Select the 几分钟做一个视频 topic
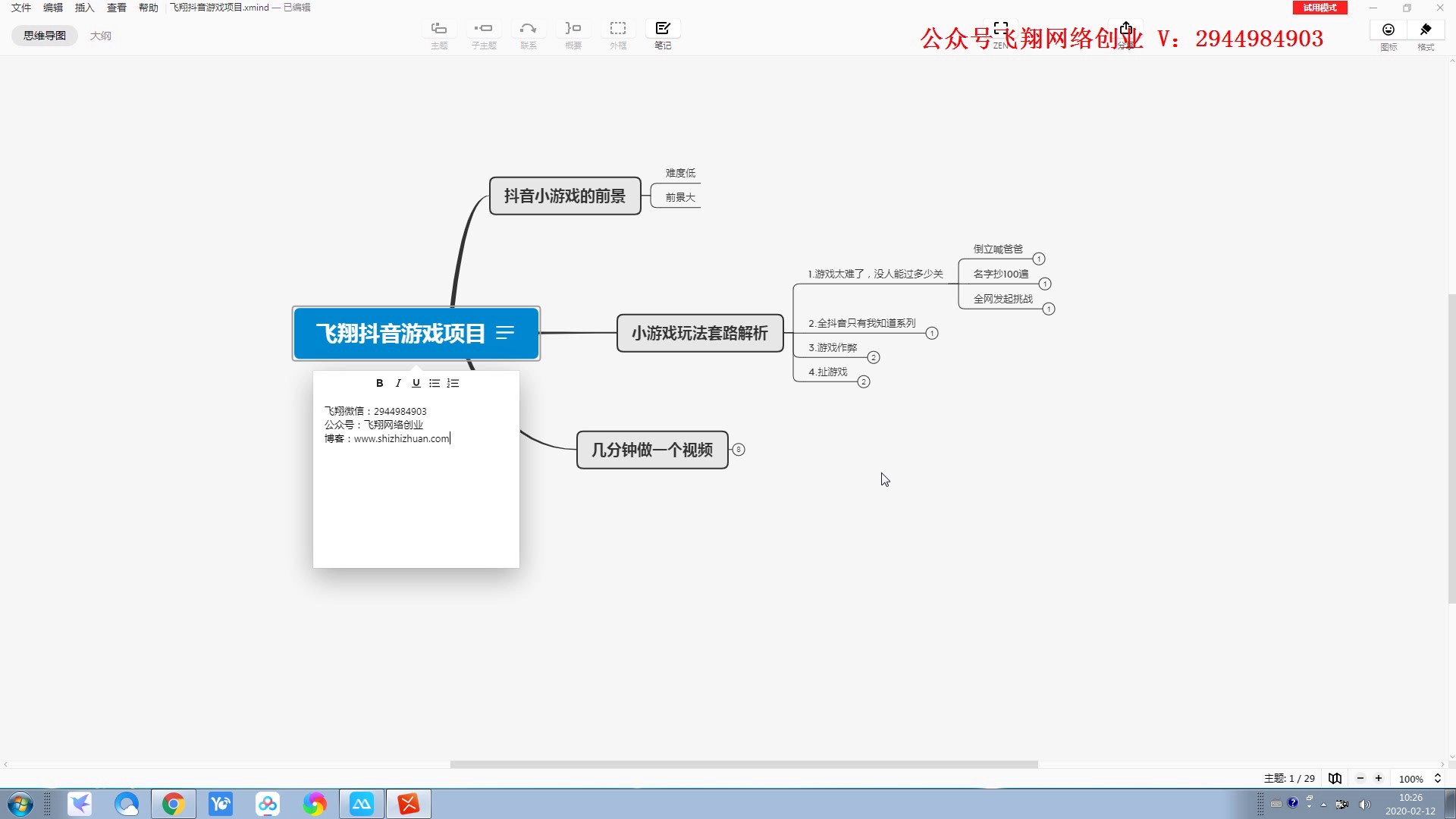 pyautogui.click(x=652, y=450)
